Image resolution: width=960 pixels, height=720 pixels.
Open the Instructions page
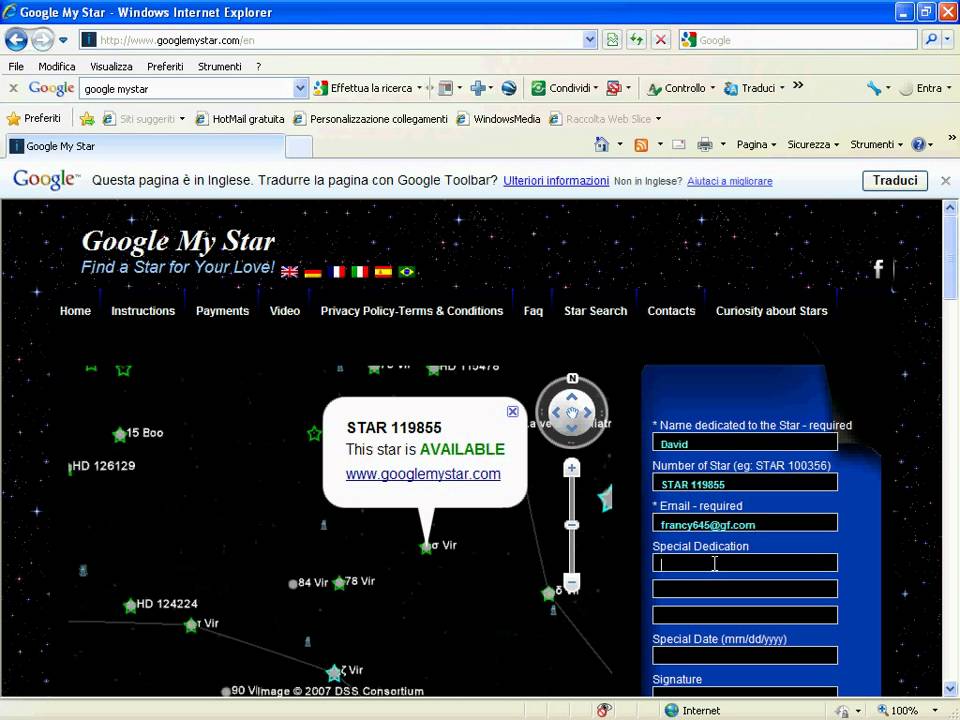[143, 311]
